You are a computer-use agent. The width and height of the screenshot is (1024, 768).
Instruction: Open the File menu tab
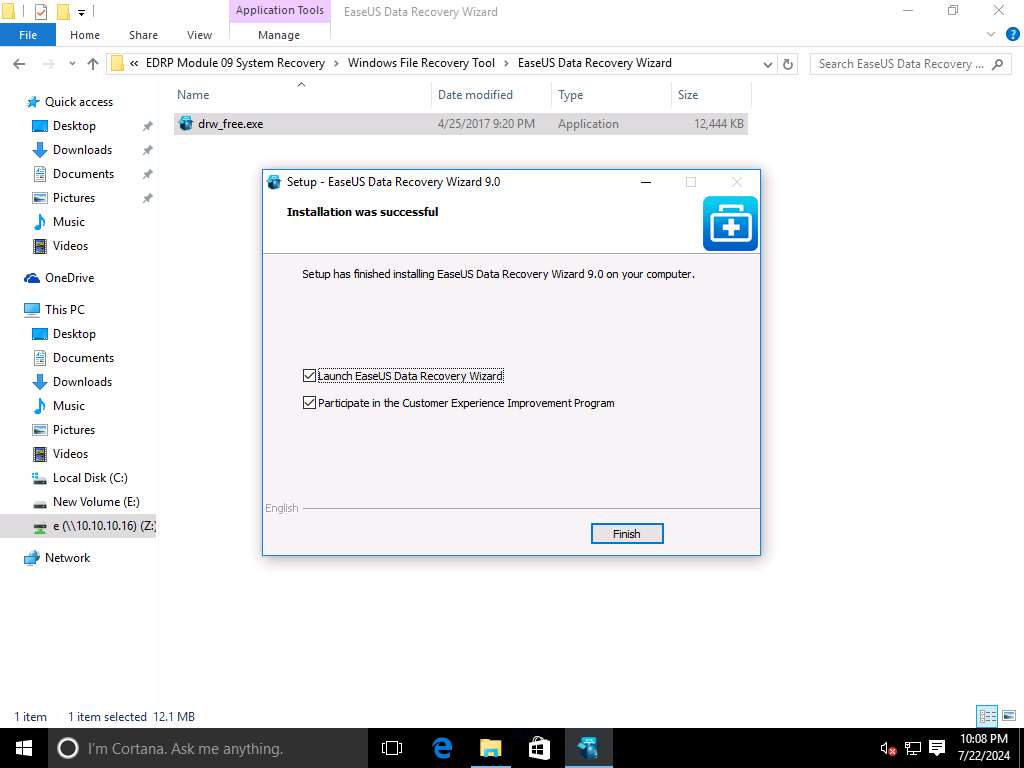coord(28,35)
